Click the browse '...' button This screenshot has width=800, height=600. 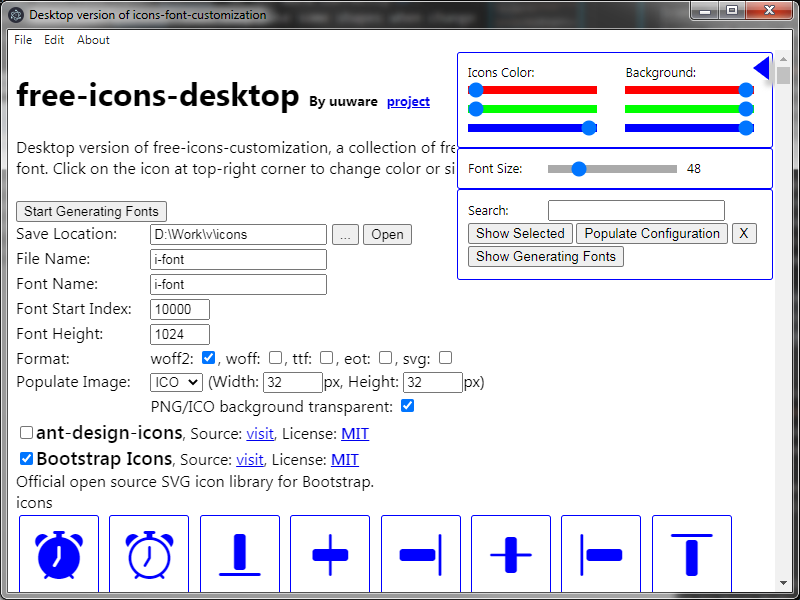pos(345,235)
